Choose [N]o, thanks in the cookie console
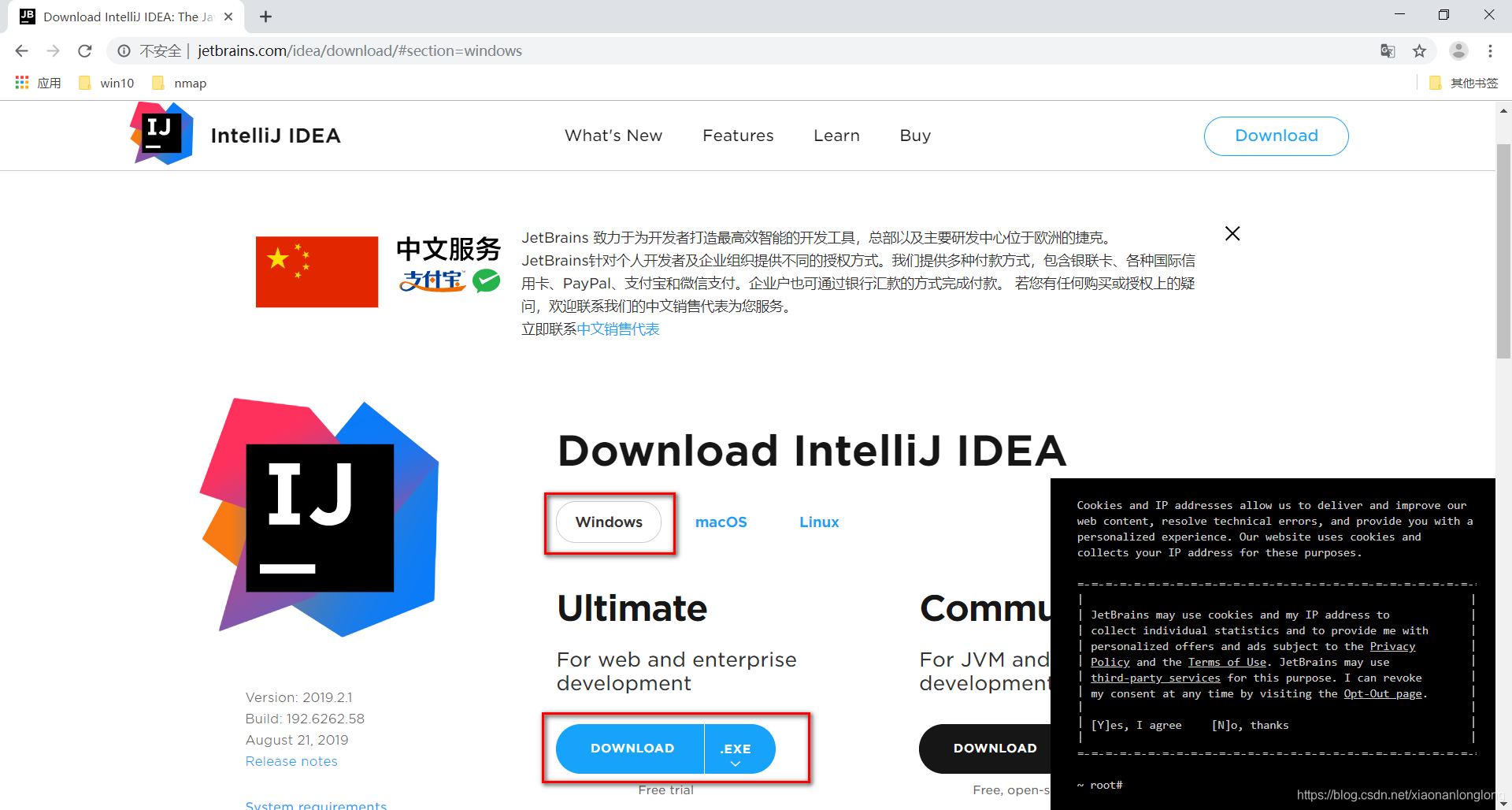The height and width of the screenshot is (810, 1512). click(x=1250, y=726)
